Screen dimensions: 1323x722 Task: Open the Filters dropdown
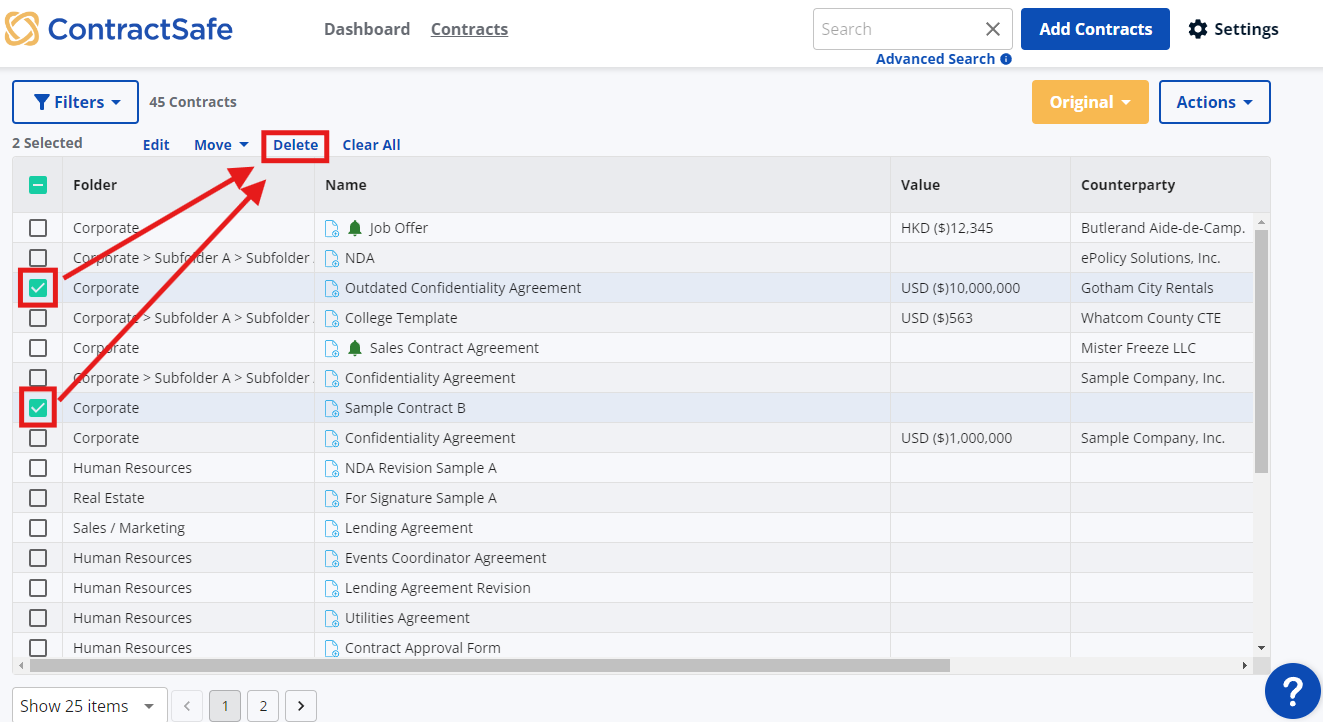(x=75, y=102)
